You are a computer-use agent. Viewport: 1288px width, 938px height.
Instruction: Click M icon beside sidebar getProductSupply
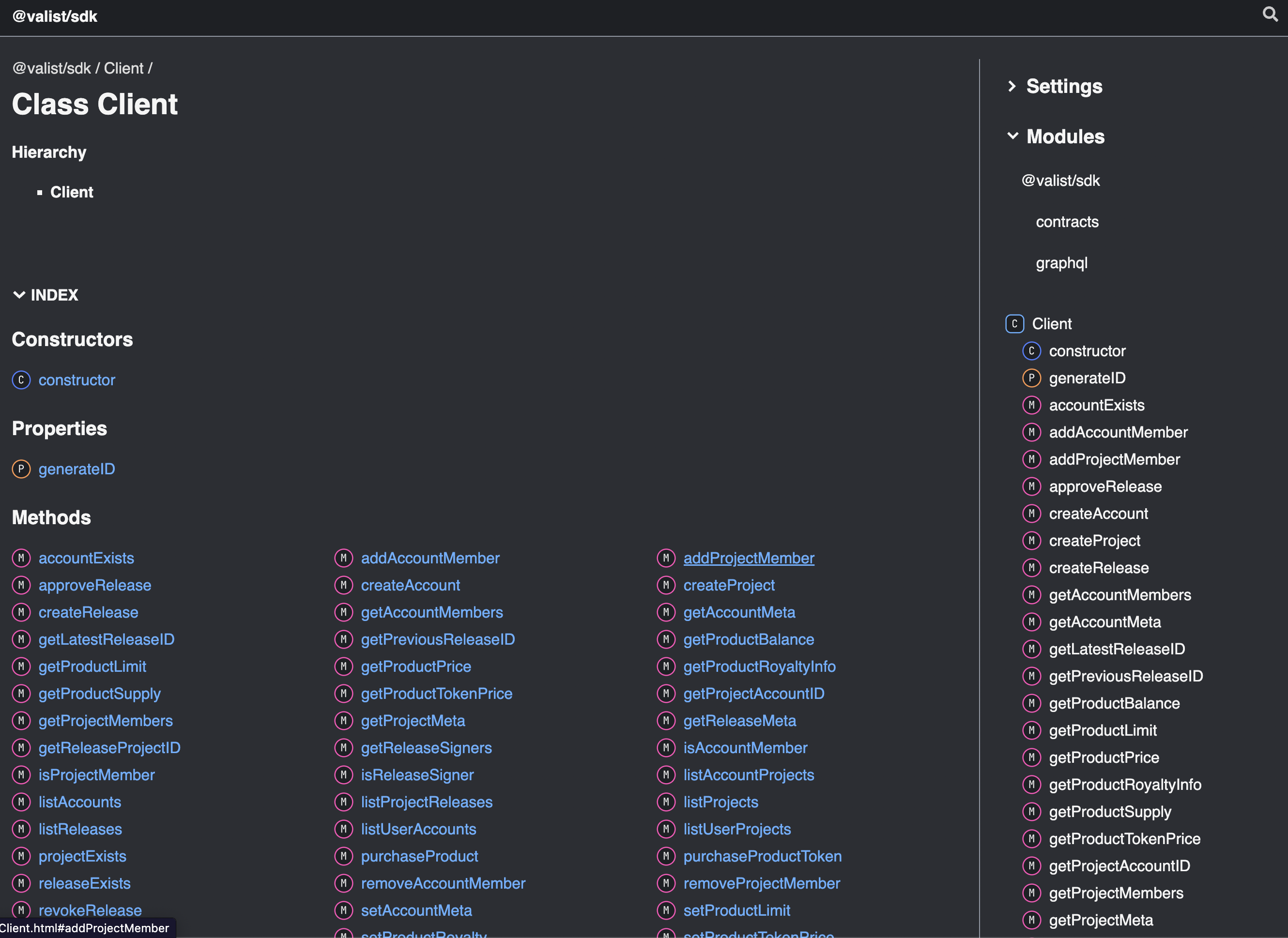coord(1031,812)
